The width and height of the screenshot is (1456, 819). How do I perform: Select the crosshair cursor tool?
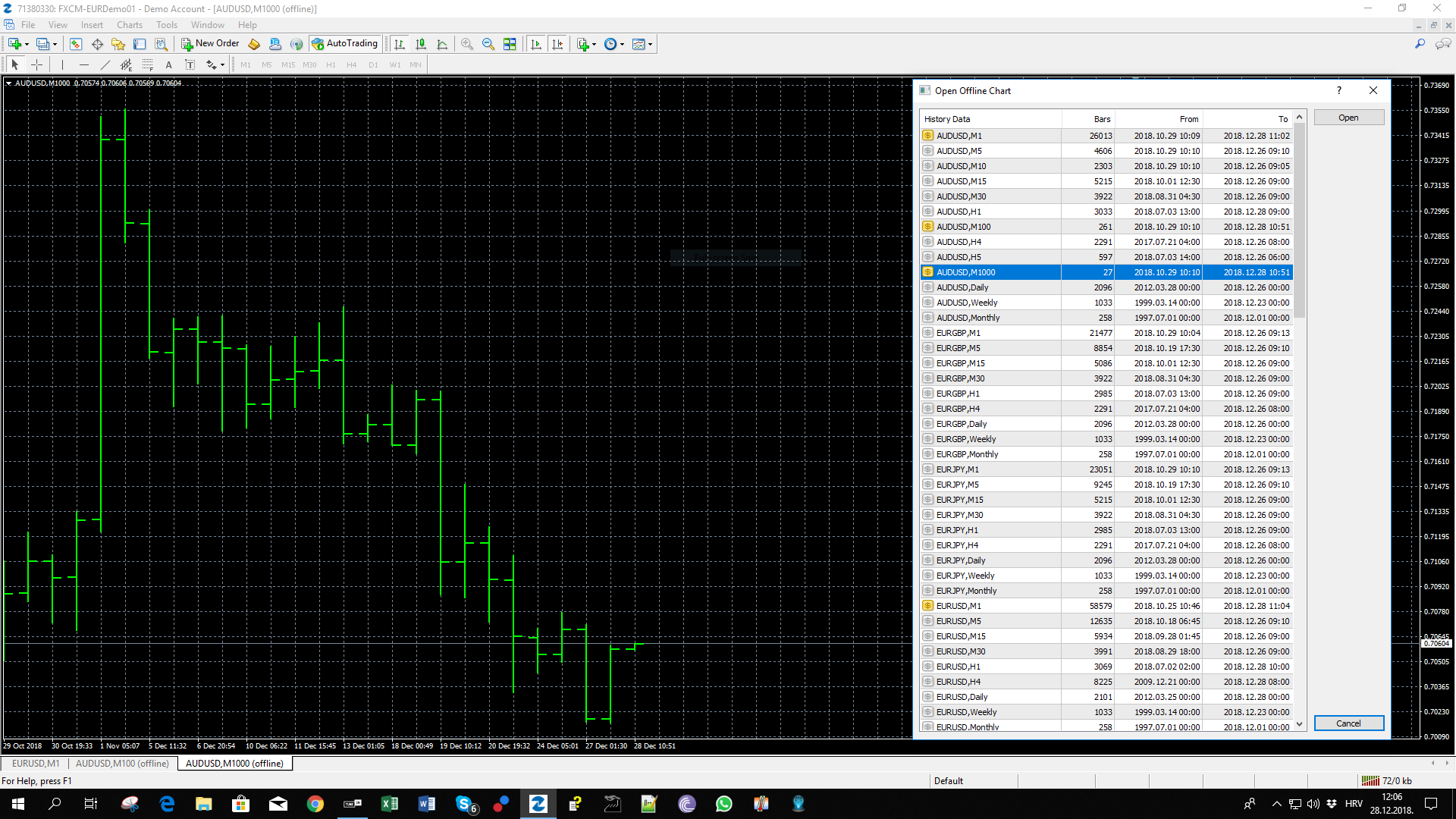36,65
